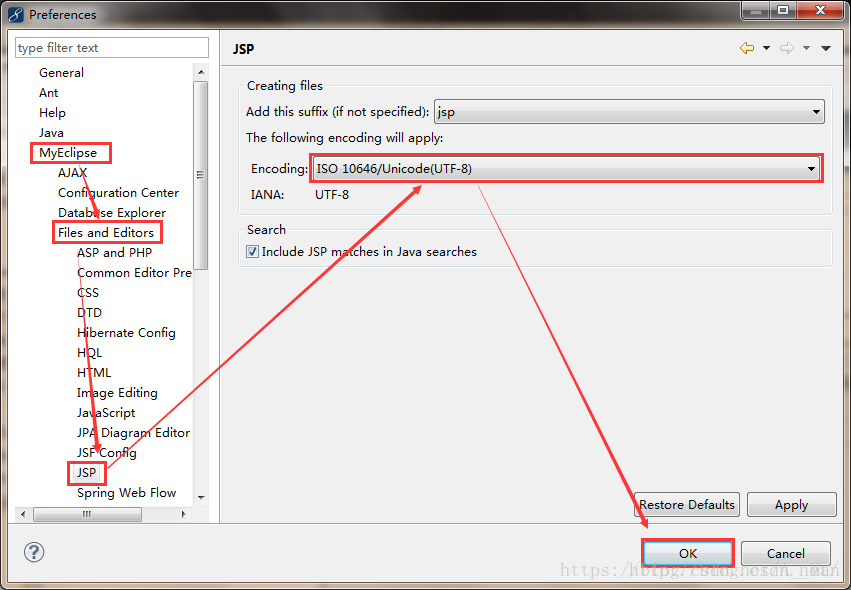Open back history dropdown arrow

click(x=766, y=48)
